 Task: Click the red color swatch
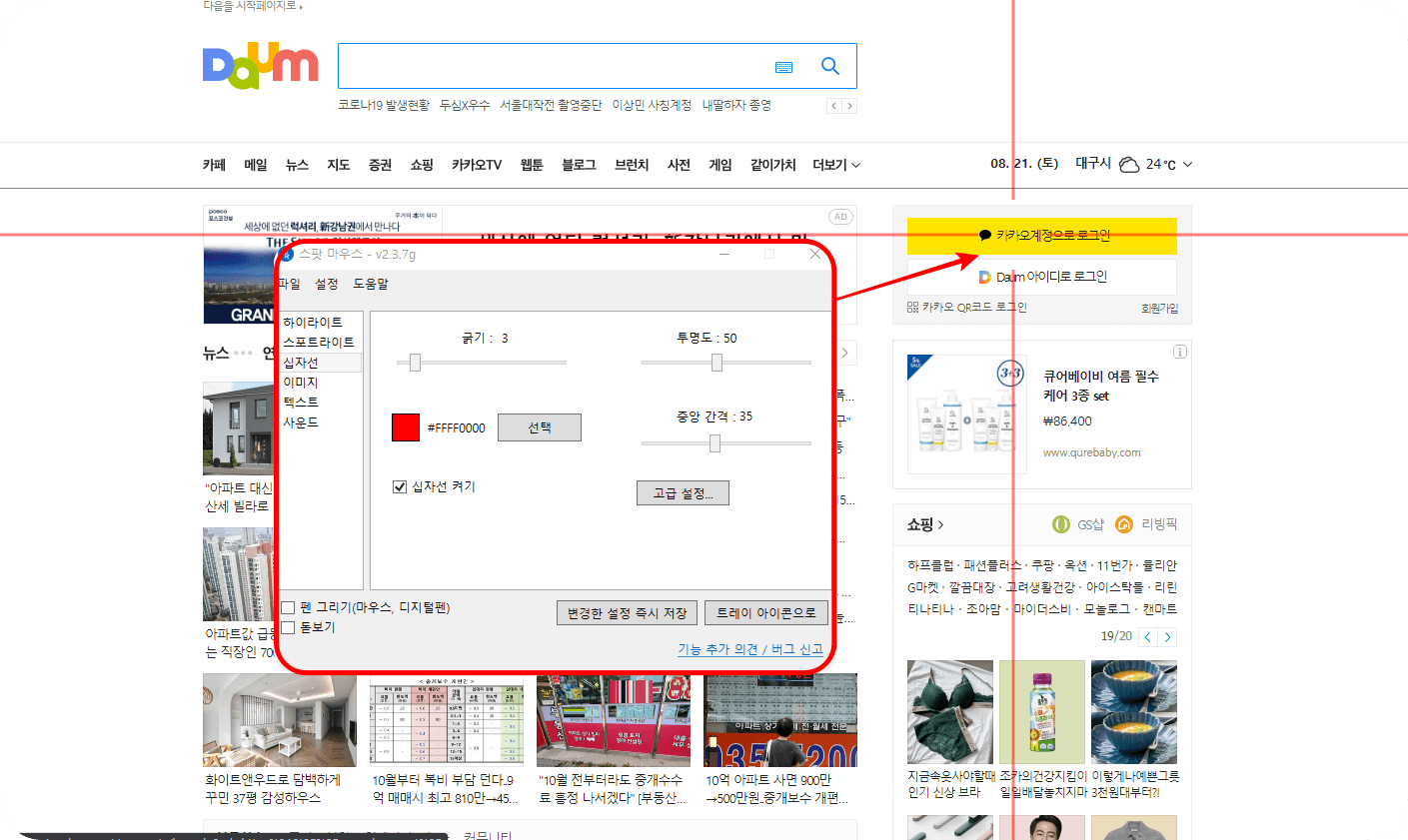(406, 427)
